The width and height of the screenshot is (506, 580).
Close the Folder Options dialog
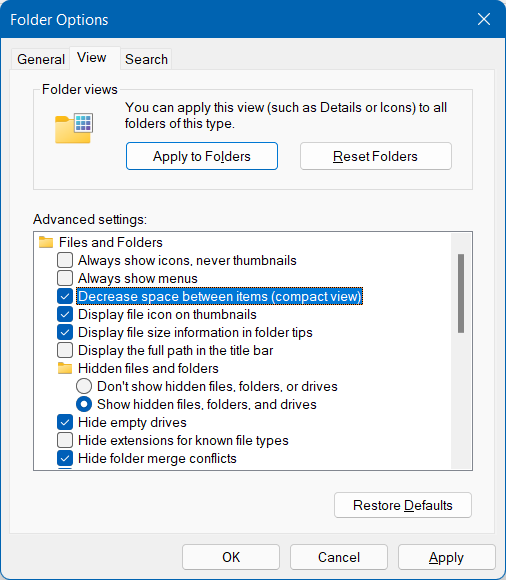pyautogui.click(x=484, y=19)
